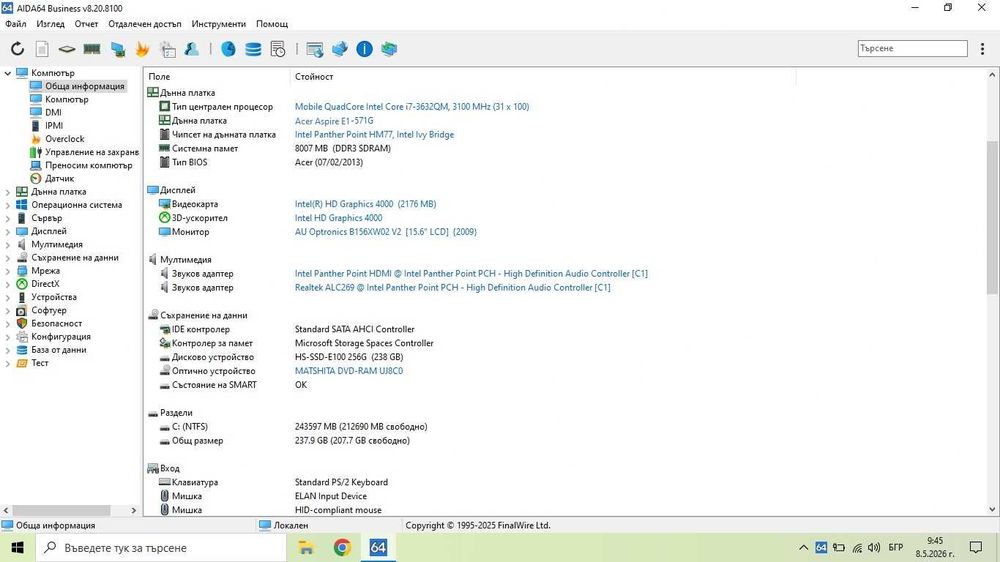Select Обща информация in the tree

point(84,86)
